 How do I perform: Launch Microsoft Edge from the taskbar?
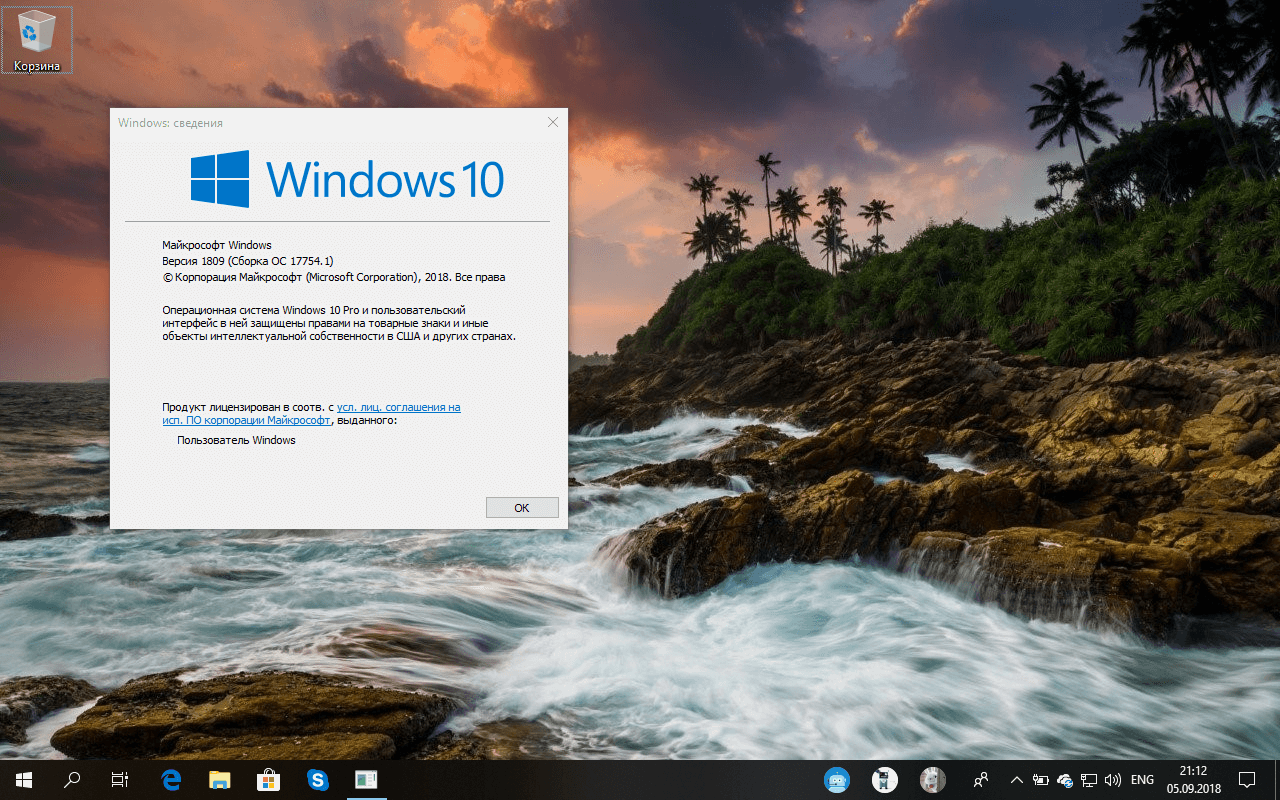click(x=170, y=779)
